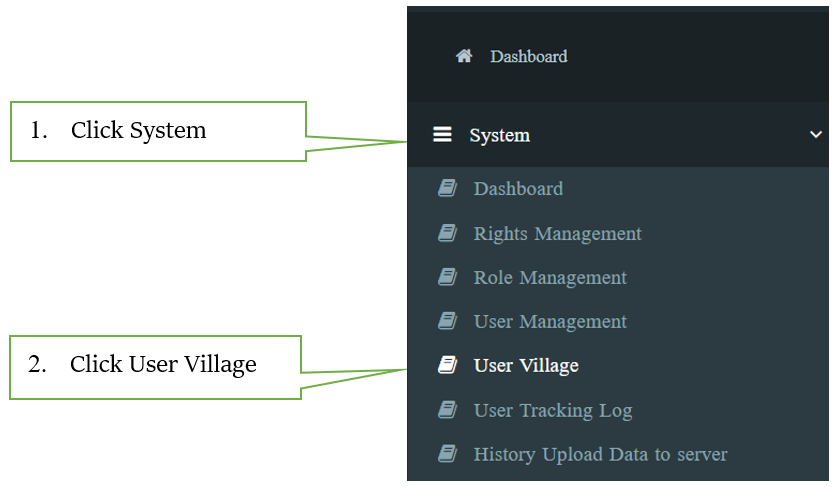The image size is (837, 487).
Task: Collapse System menu with chevron arrow
Action: pyautogui.click(x=816, y=134)
